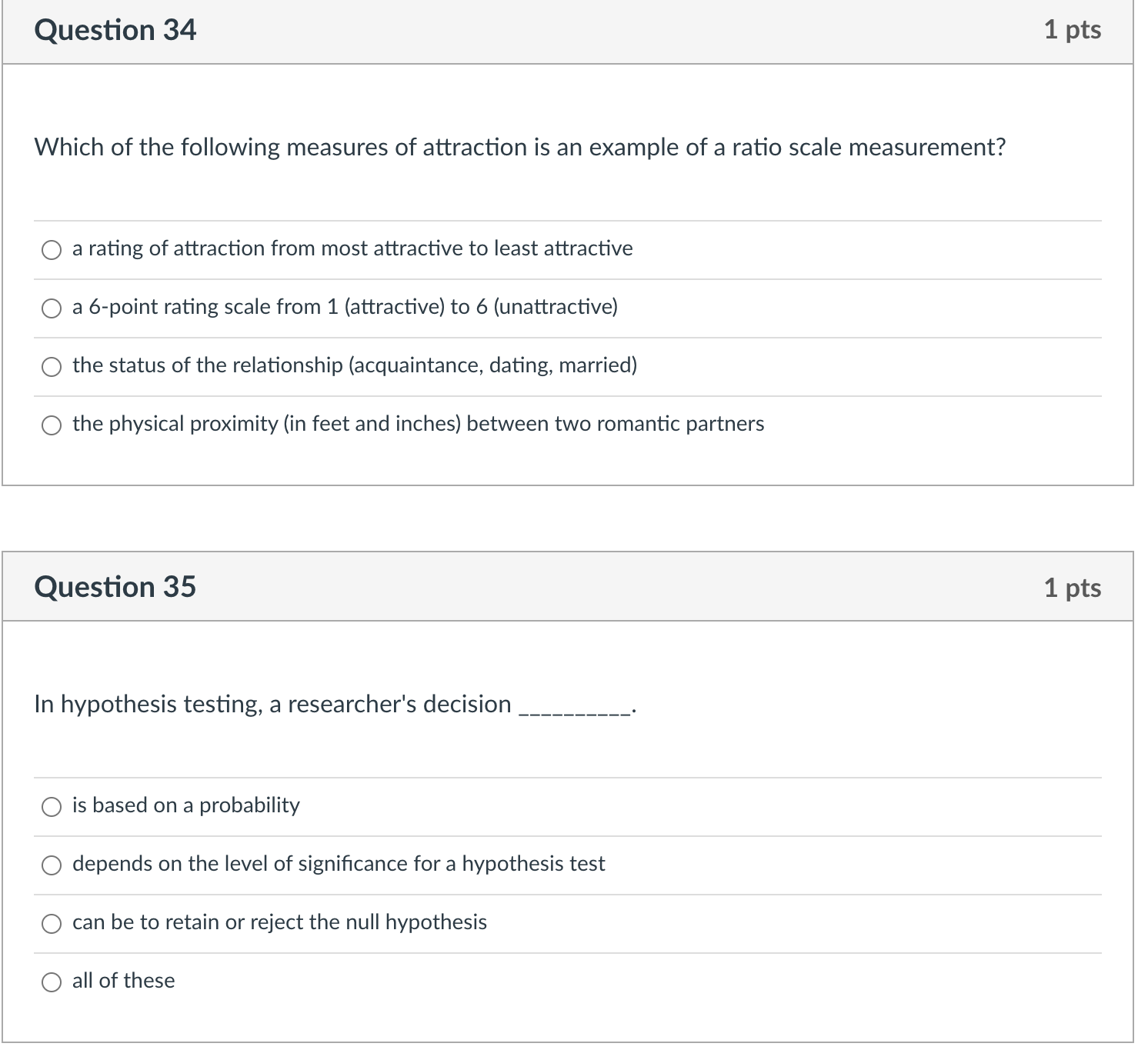Click the Question 35 header

click(x=116, y=586)
